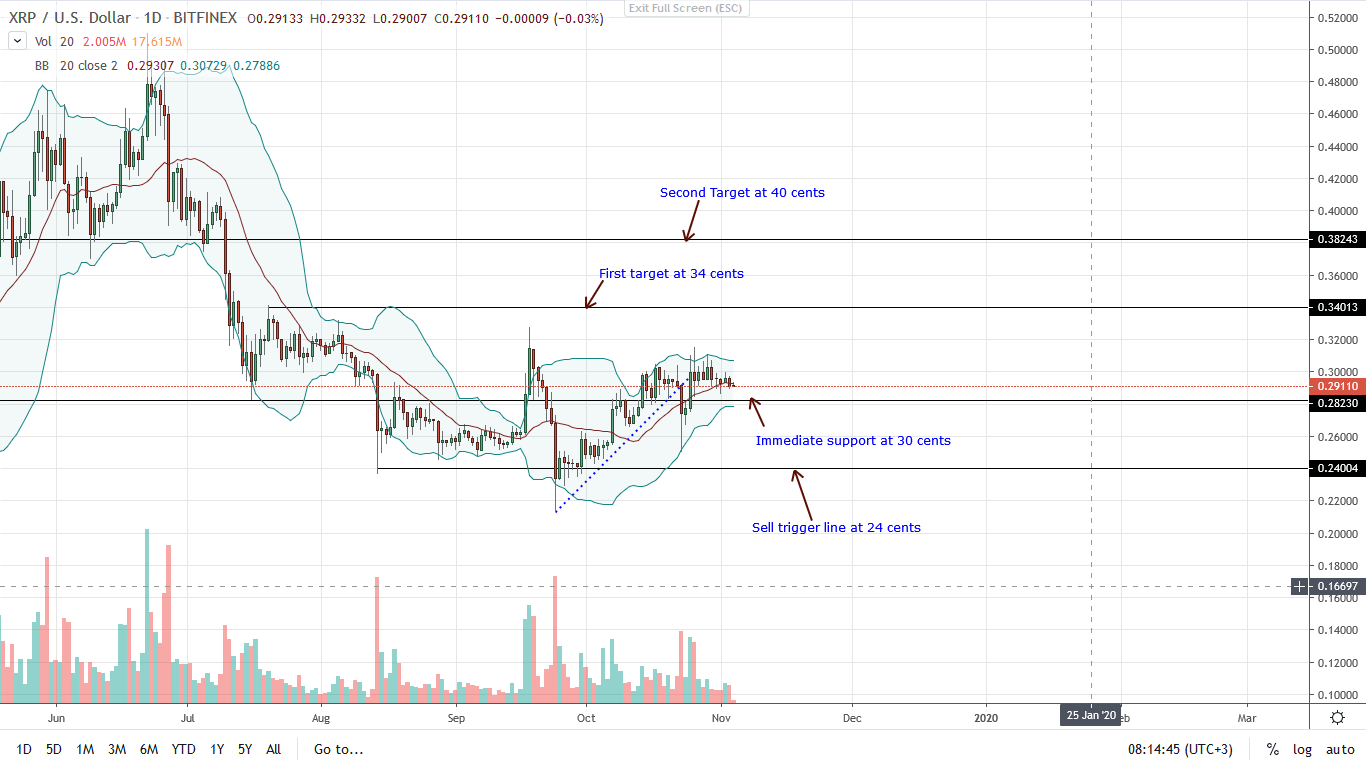Select the All date range
Viewport: 1366px width, 768px height.
point(273,749)
